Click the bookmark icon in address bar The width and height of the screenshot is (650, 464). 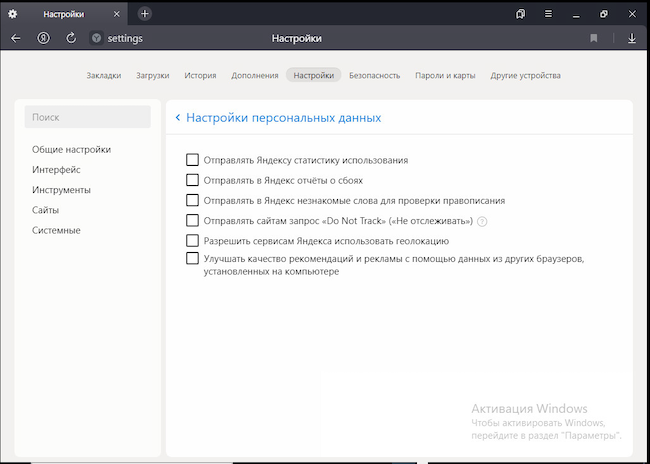(594, 38)
